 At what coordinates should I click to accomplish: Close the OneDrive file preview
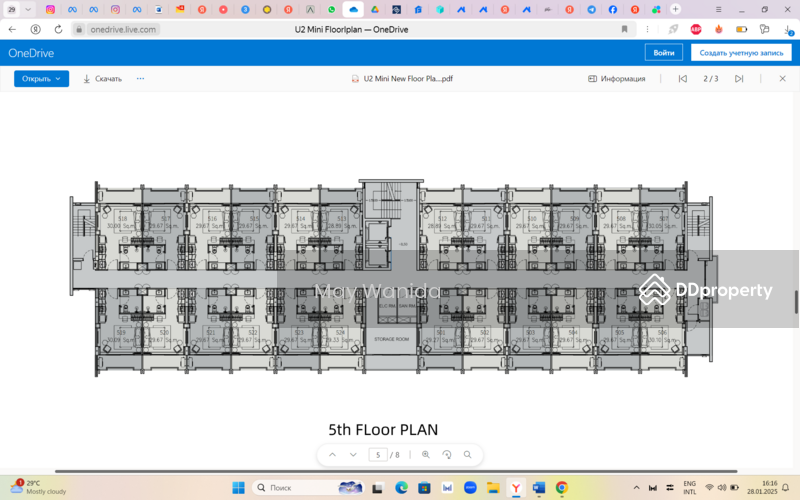pyautogui.click(x=783, y=79)
